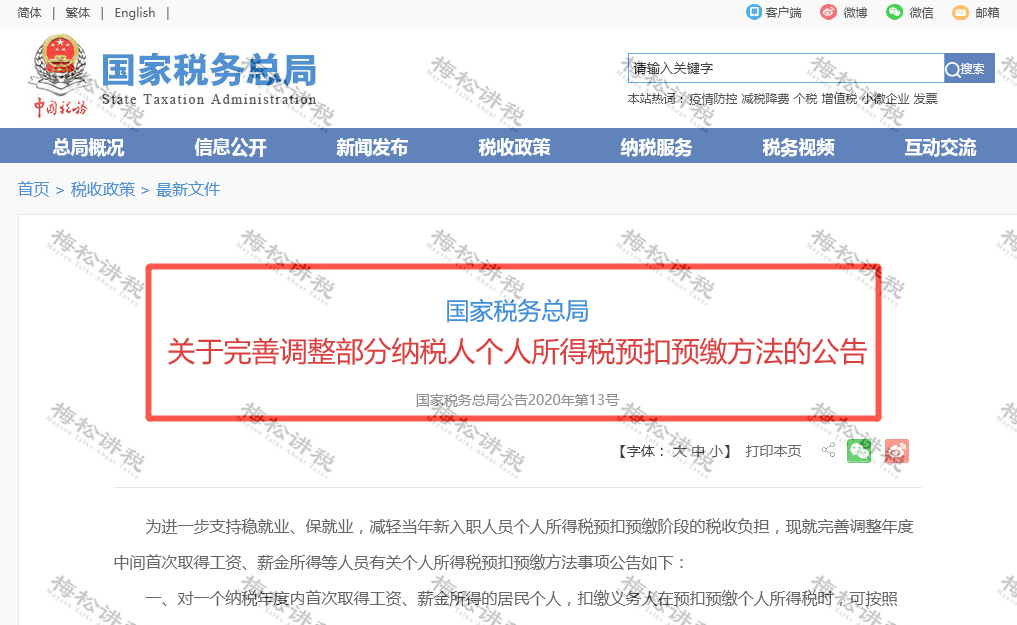Open the 总局概况 navigation menu
This screenshot has width=1017, height=625.
coord(88,147)
